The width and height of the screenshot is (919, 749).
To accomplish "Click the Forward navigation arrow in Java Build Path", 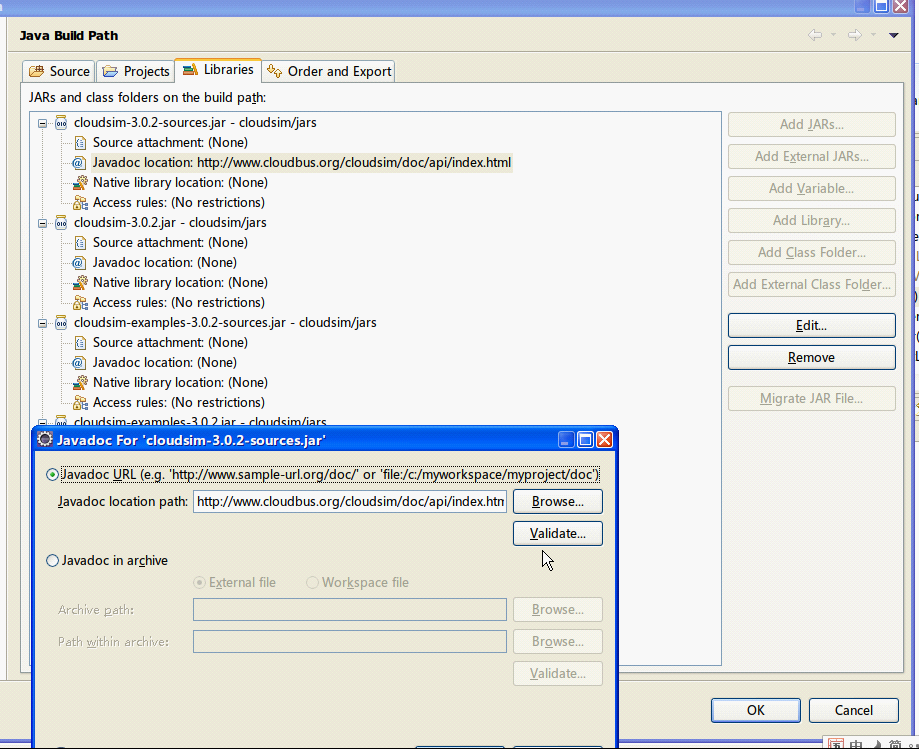I will [855, 35].
